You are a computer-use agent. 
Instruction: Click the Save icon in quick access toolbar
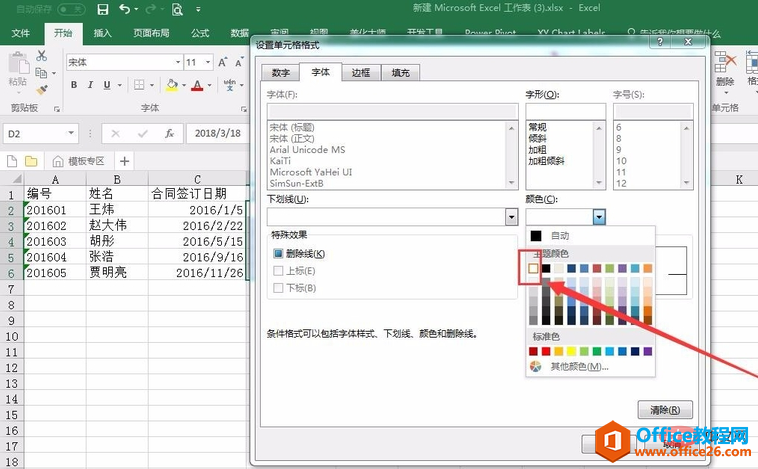(x=102, y=9)
